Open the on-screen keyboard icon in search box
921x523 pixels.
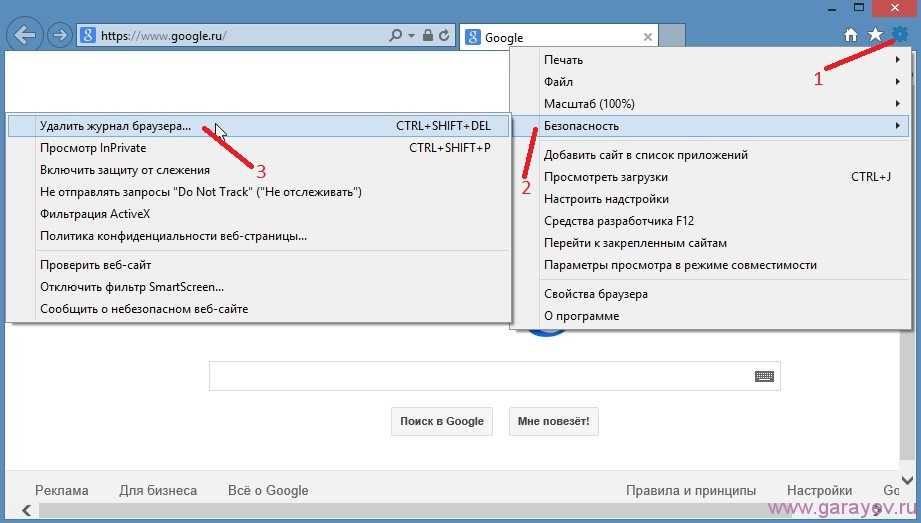pyautogui.click(x=764, y=376)
